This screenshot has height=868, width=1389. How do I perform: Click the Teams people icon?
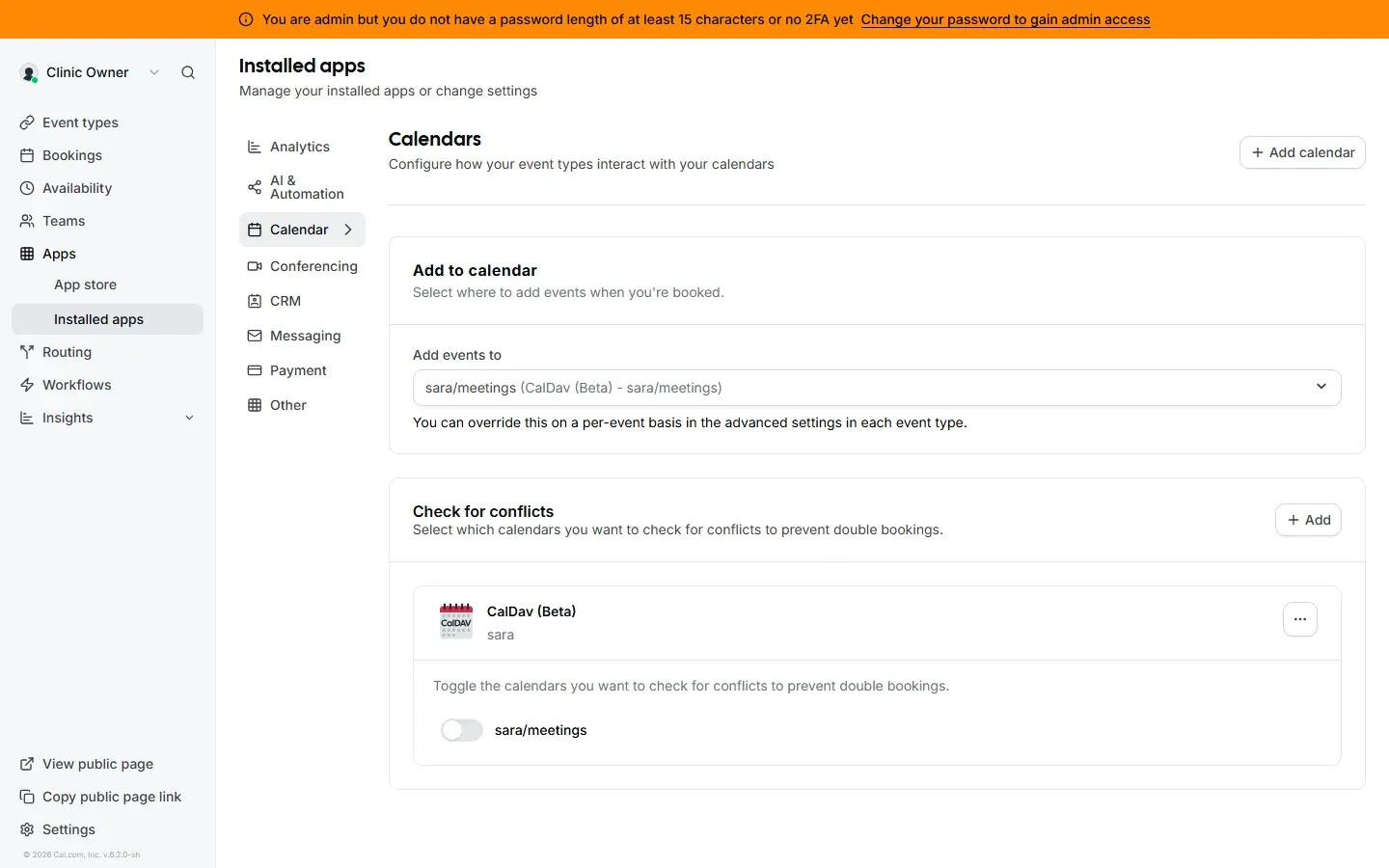pos(27,221)
